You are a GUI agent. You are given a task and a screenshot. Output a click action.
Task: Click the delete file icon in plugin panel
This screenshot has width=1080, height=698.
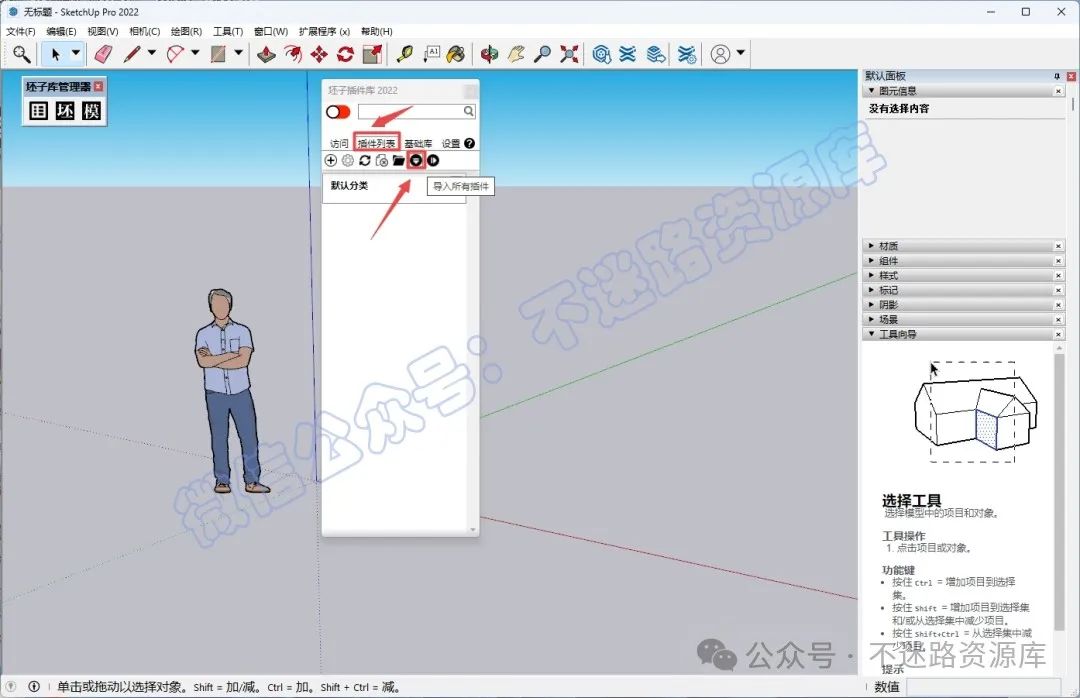(382, 161)
